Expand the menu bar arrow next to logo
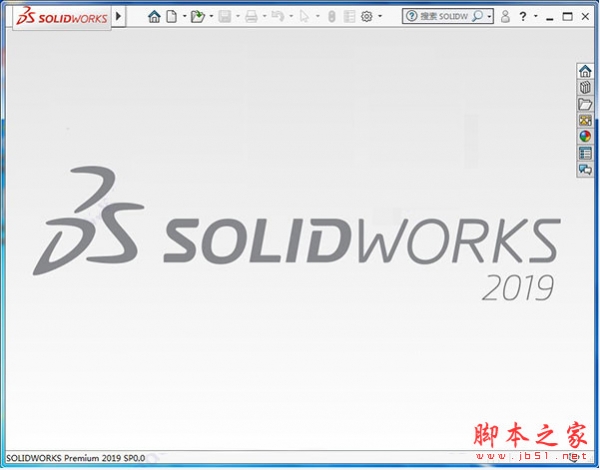Image resolution: width=600 pixels, height=470 pixels. [x=119, y=16]
